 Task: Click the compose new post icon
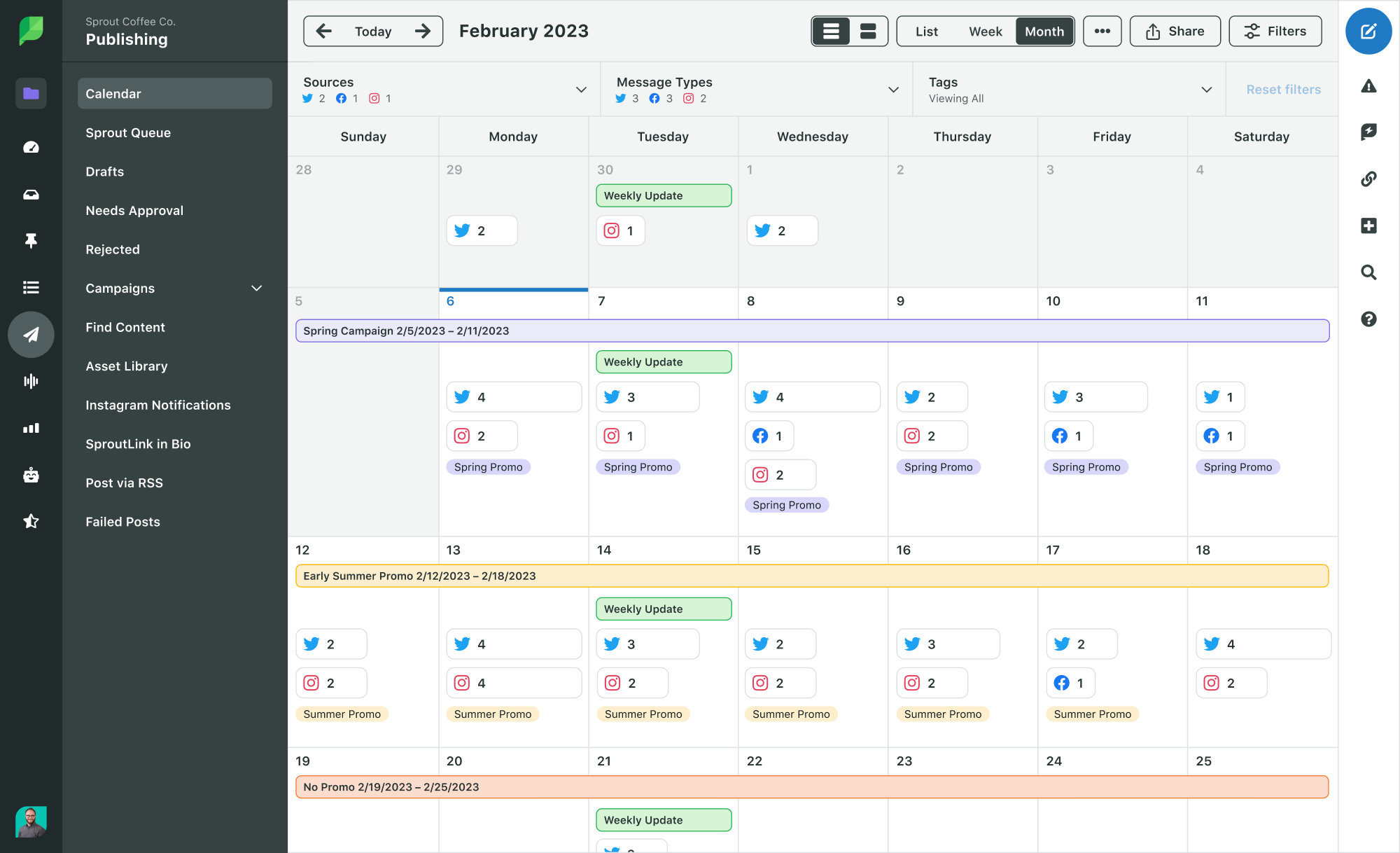(x=1368, y=32)
